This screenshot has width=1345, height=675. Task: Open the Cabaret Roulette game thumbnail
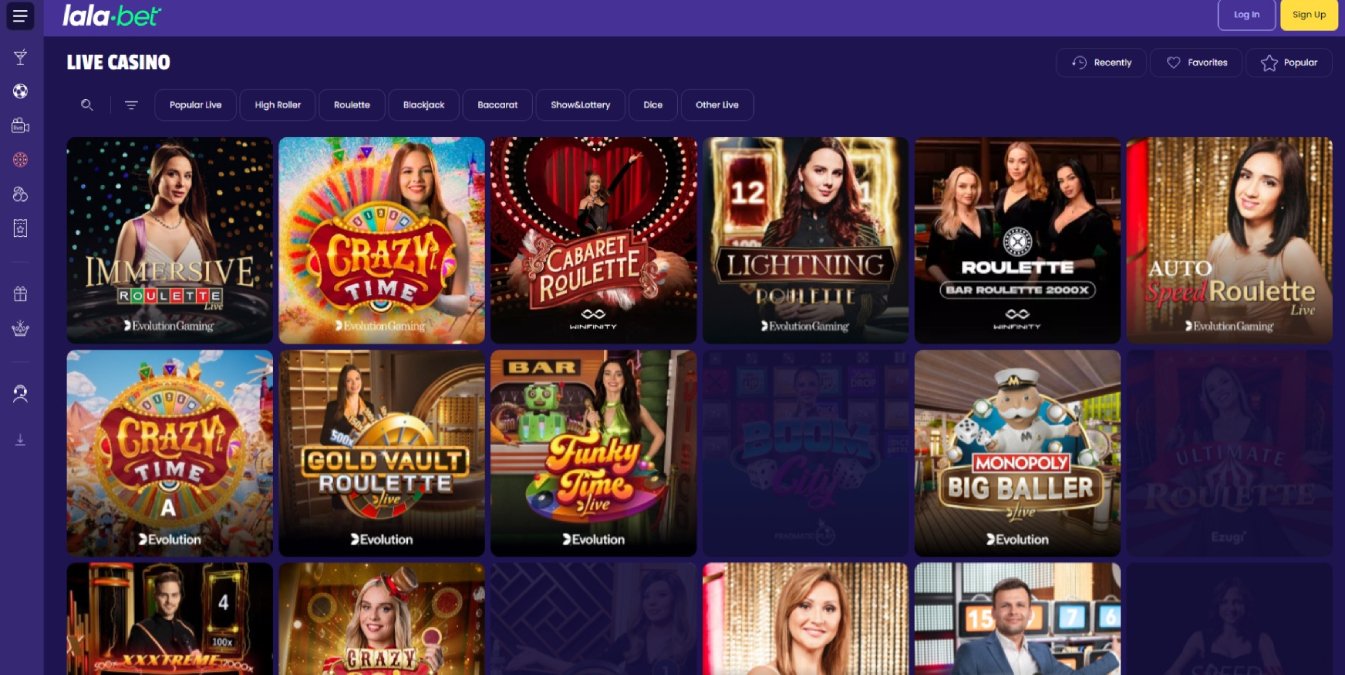click(594, 240)
